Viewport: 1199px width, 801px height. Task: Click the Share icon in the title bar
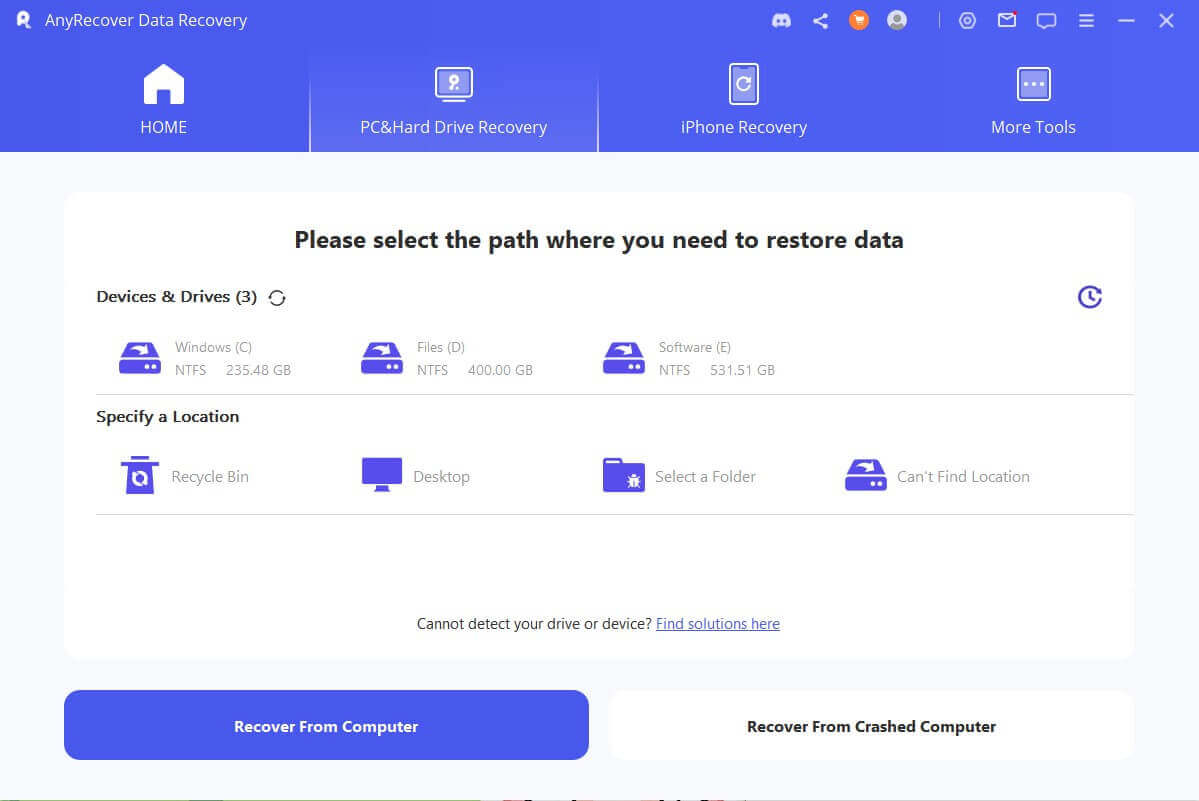[x=820, y=20]
